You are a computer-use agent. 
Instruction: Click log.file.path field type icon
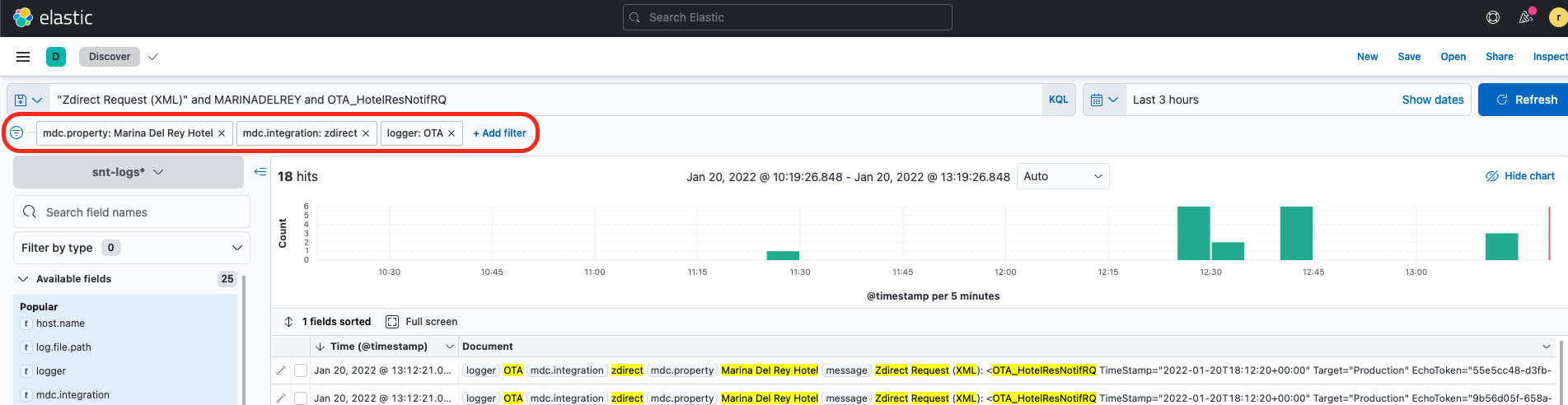pyautogui.click(x=26, y=347)
